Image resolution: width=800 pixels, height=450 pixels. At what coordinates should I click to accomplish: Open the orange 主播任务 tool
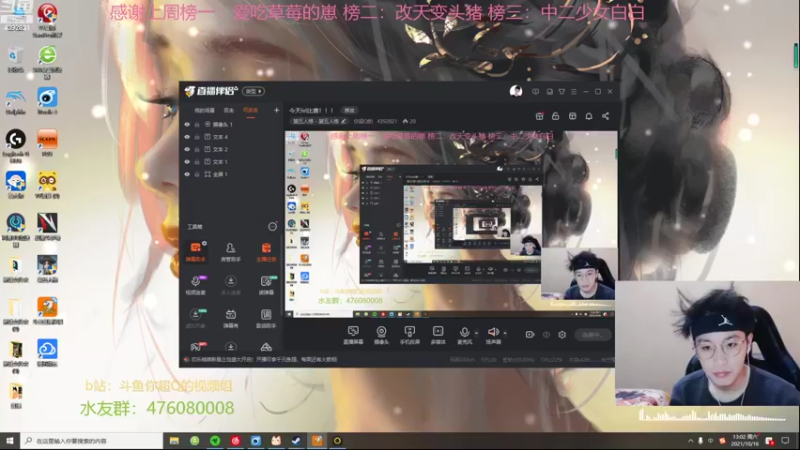click(266, 252)
